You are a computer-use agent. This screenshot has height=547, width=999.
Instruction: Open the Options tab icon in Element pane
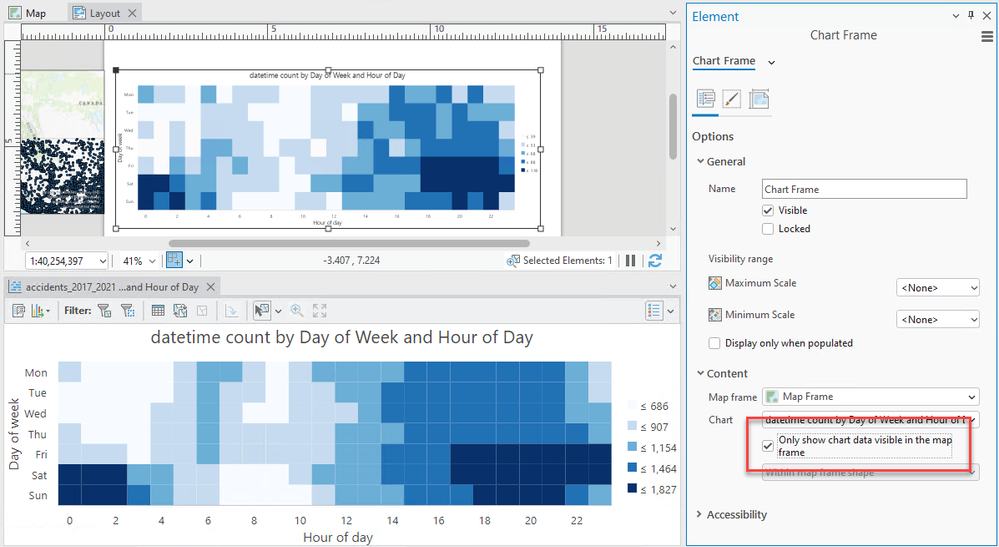(x=706, y=99)
